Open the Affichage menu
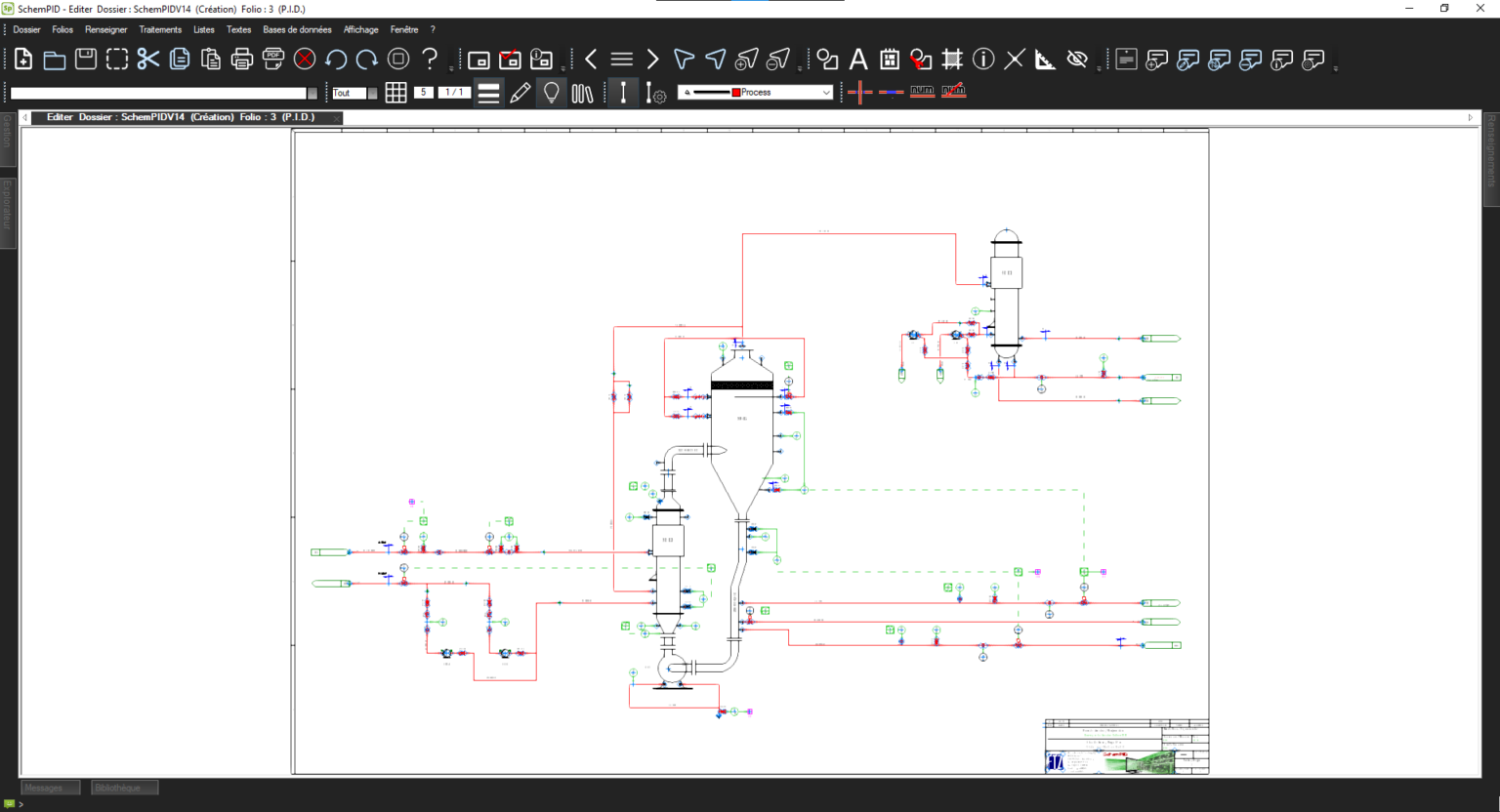Screen dimensions: 1500x812 coord(360,29)
